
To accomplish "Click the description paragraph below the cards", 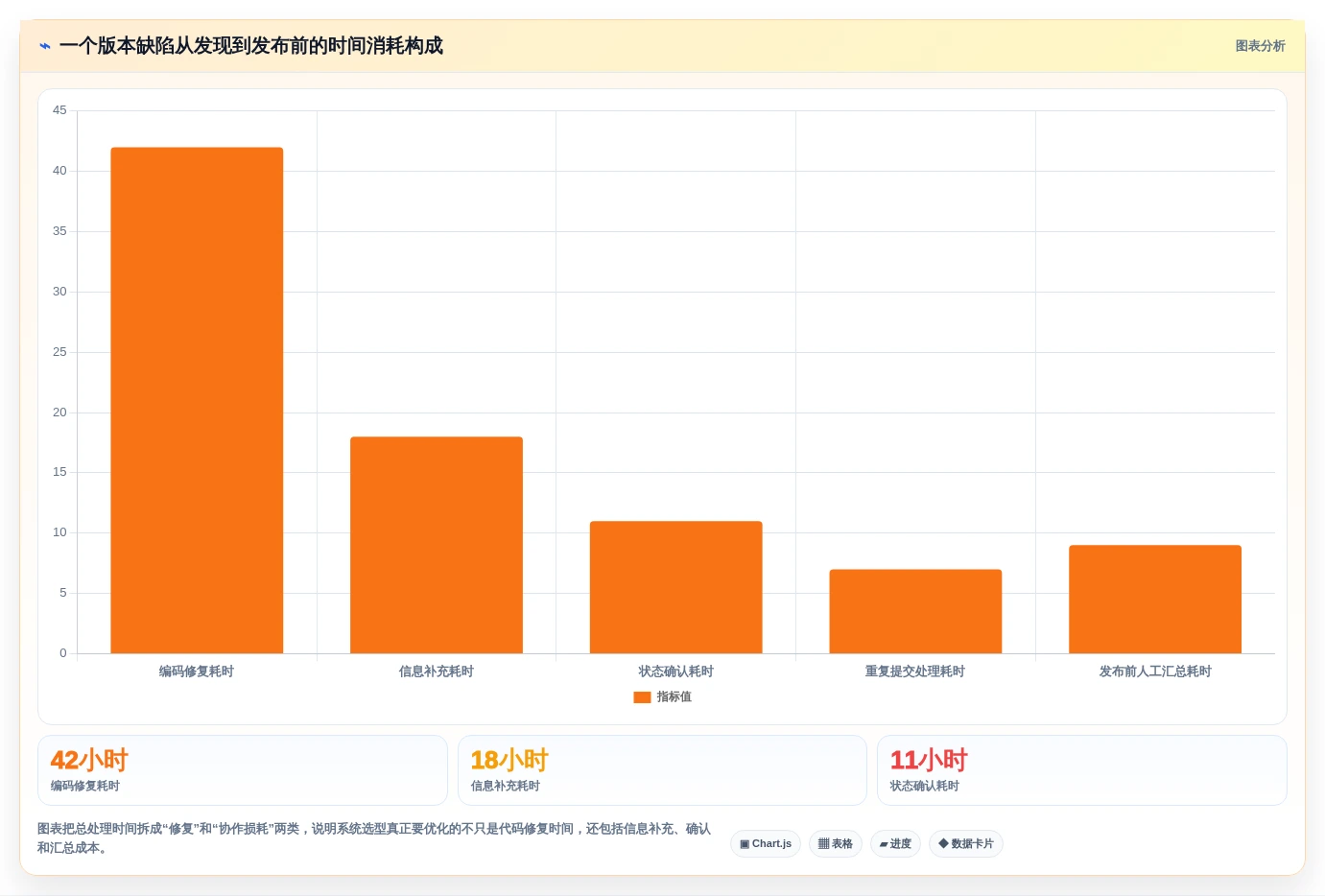I will [x=374, y=838].
